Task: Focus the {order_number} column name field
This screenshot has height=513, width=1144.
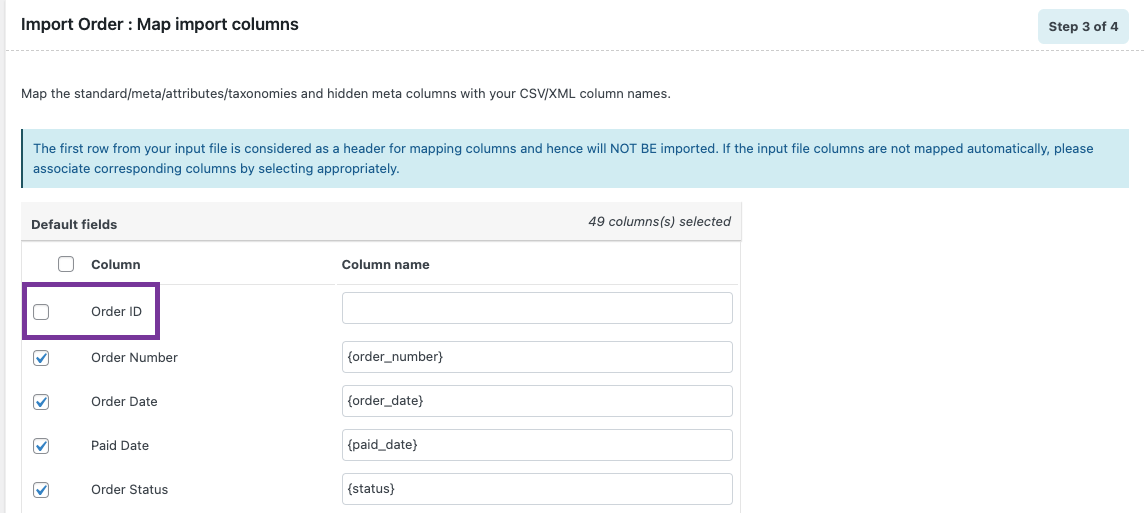Action: [537, 357]
